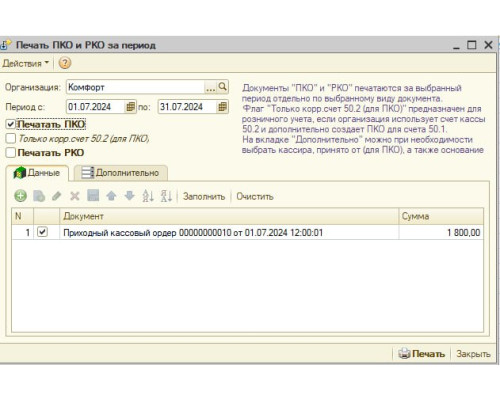The height and width of the screenshot is (400, 500).
Task: Switch to the Дополнительно tab
Action: tap(121, 173)
